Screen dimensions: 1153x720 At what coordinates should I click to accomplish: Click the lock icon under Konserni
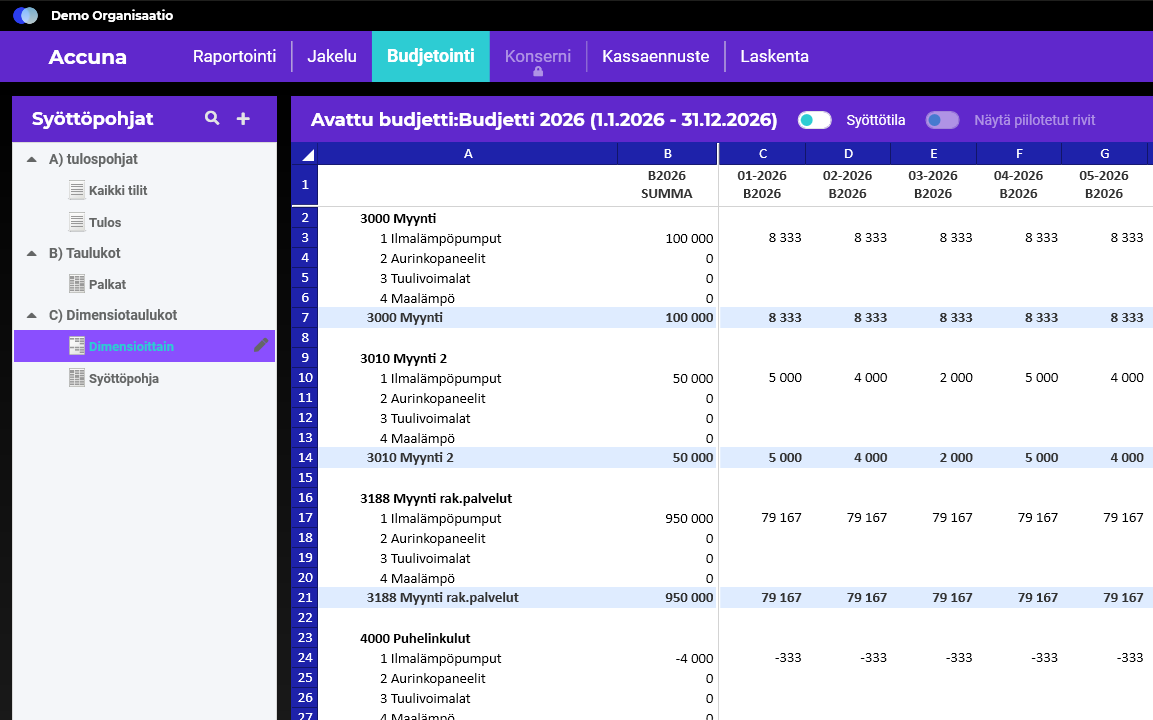(538, 71)
